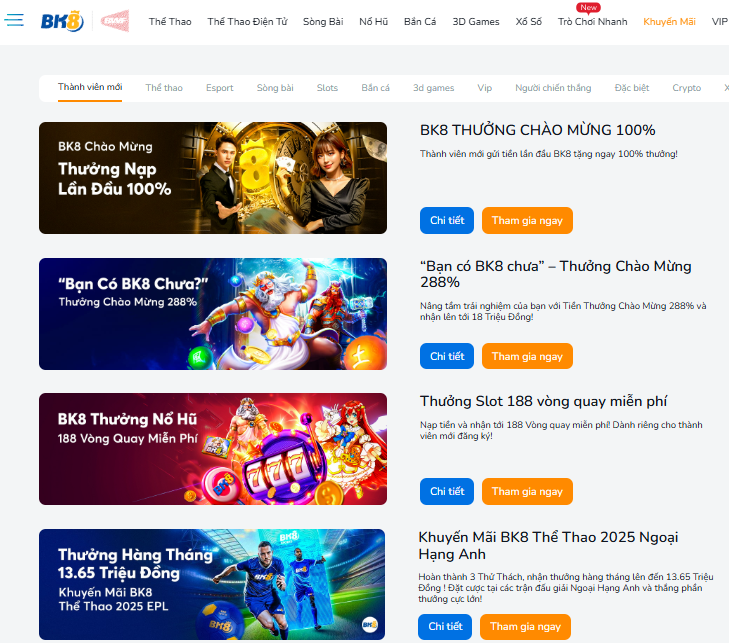
Task: Click Tham gia ngay for 288% bonus
Action: point(527,356)
